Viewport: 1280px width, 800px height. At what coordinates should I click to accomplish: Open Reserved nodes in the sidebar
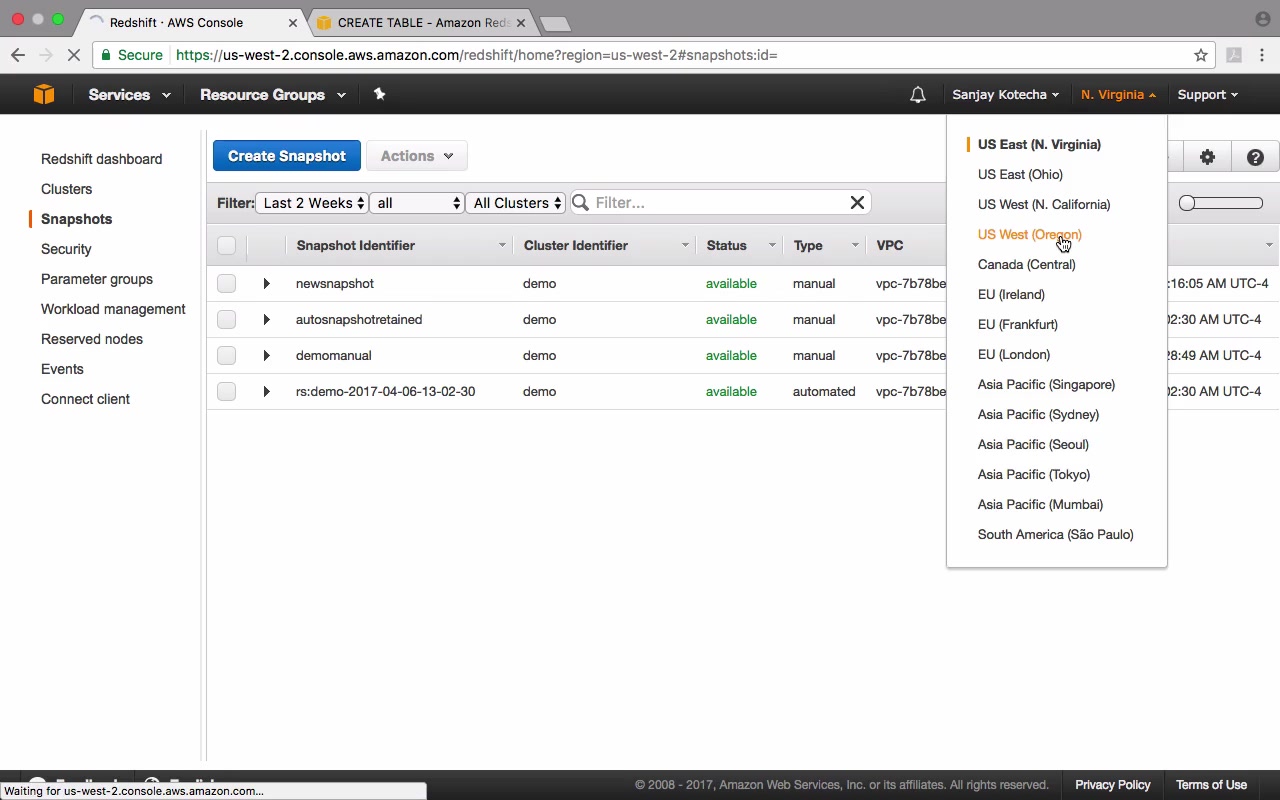pos(92,339)
